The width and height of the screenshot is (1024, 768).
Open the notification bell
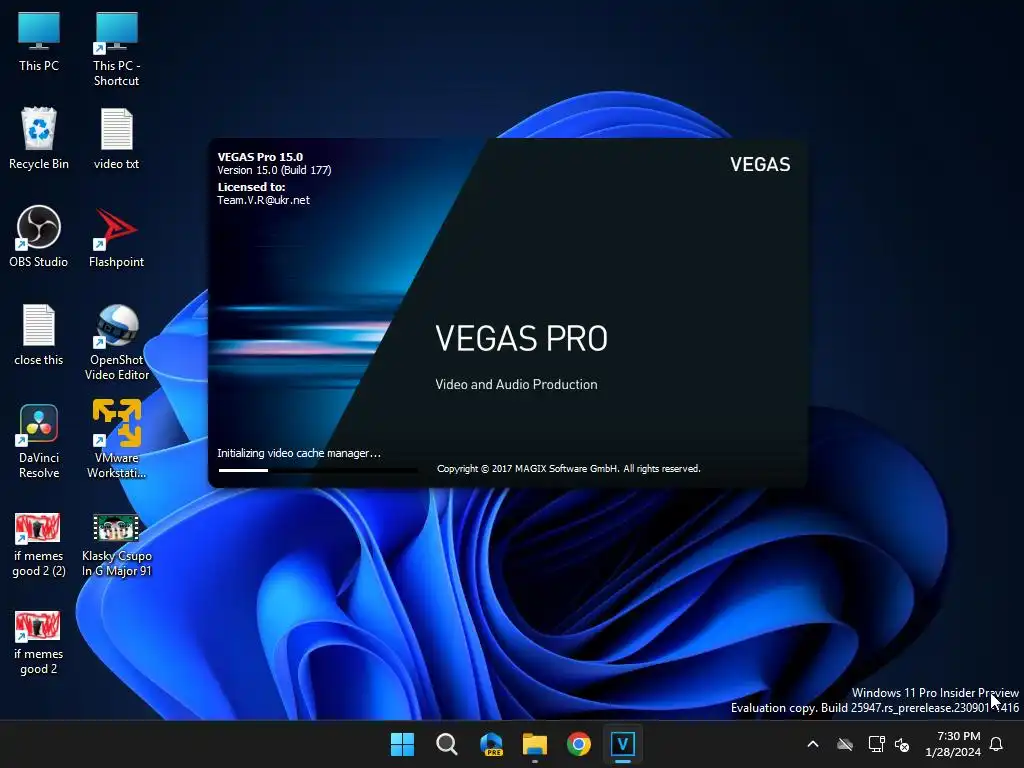pyautogui.click(x=997, y=744)
